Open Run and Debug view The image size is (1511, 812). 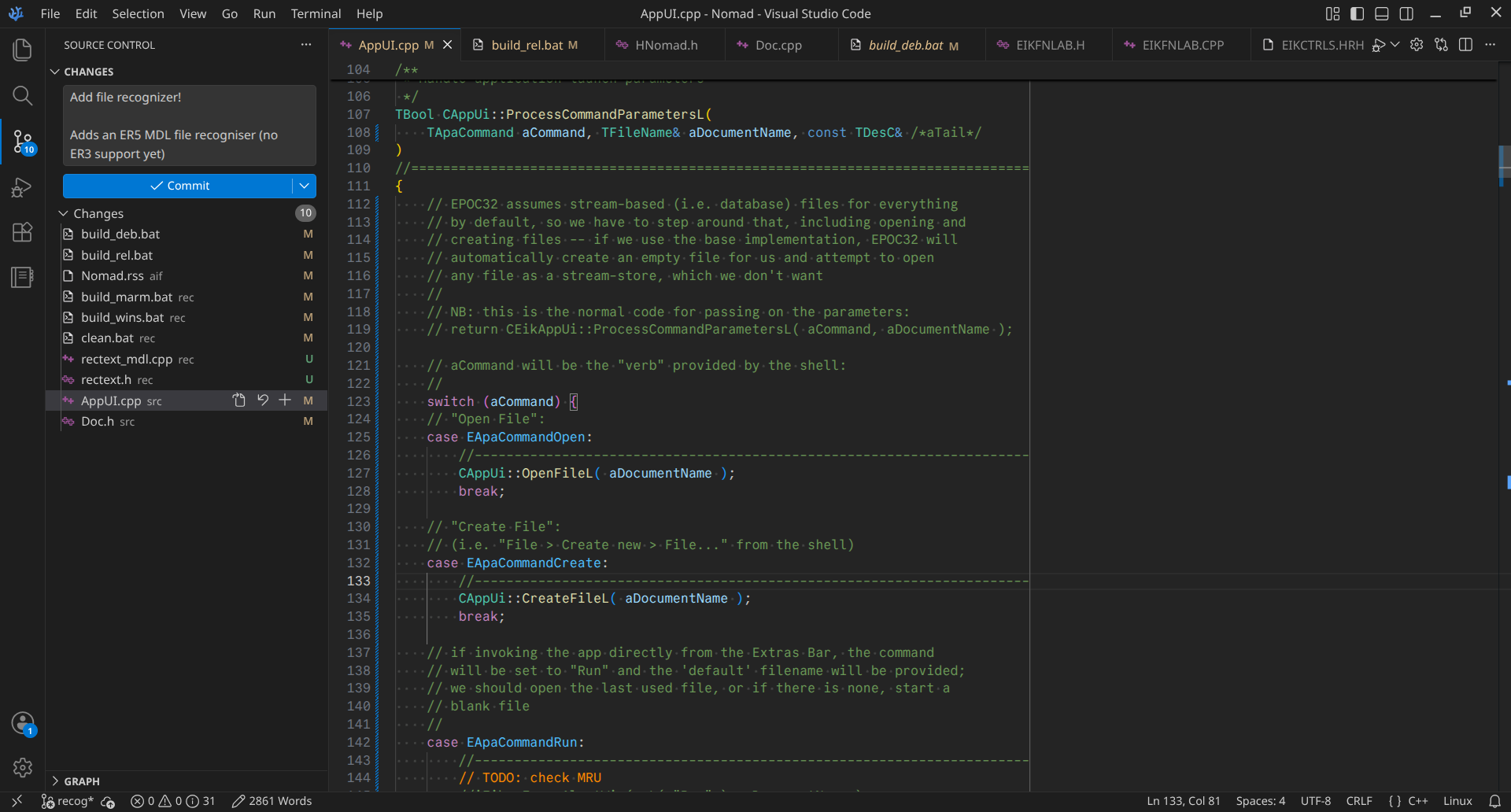22,187
